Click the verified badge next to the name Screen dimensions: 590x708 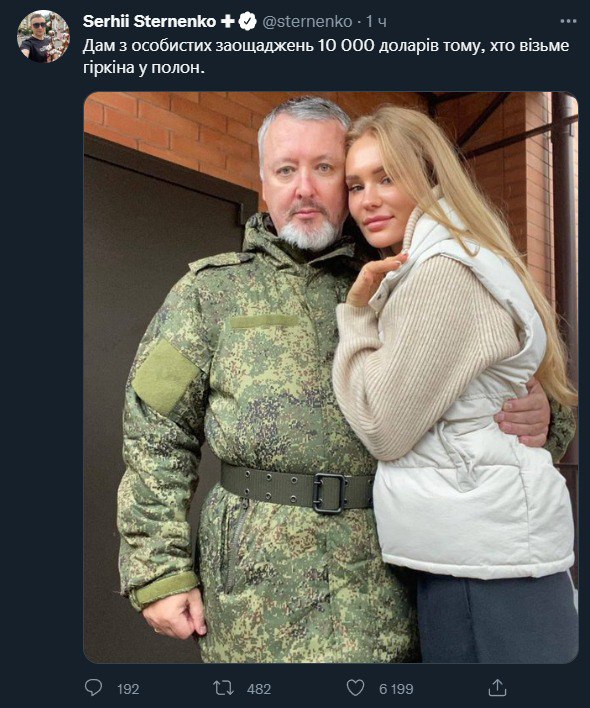pyautogui.click(x=247, y=21)
